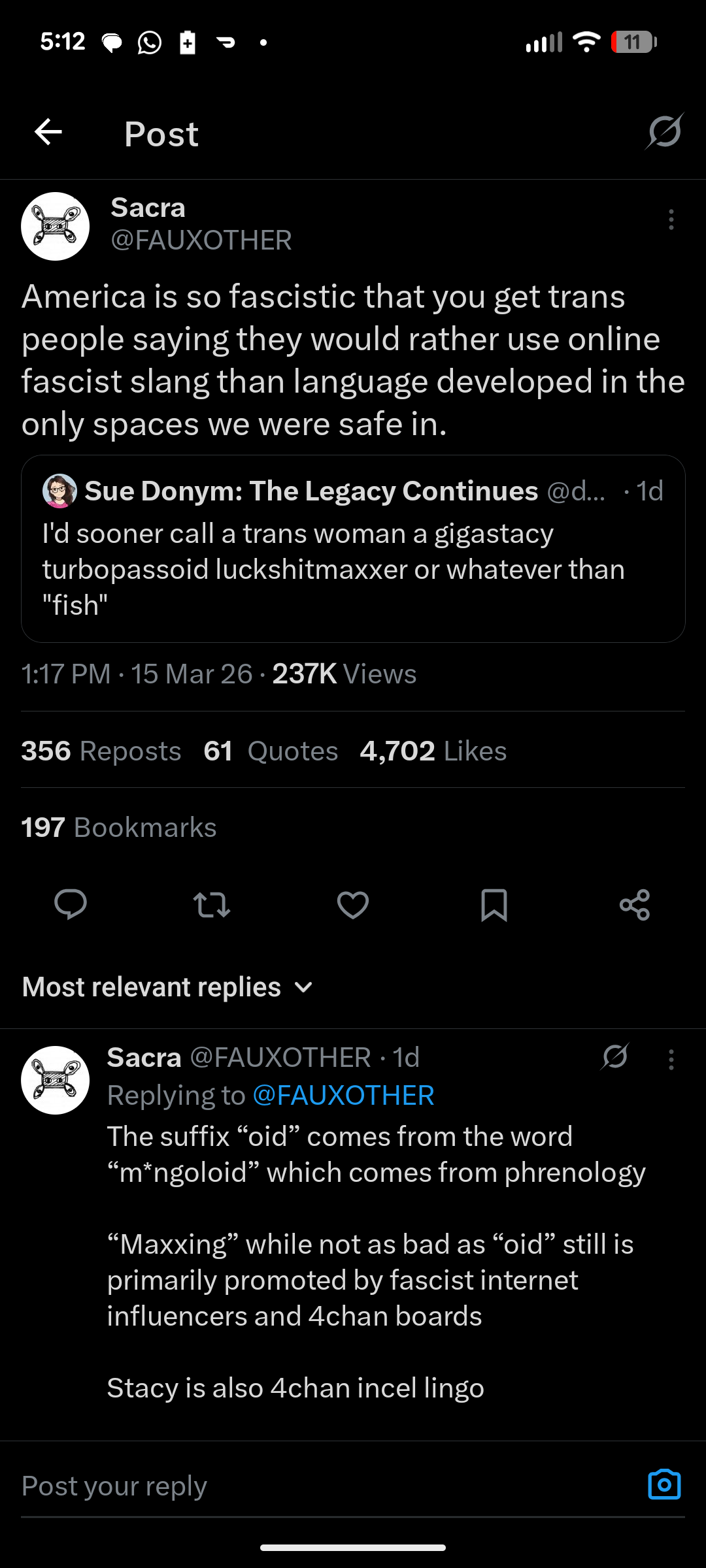The height and width of the screenshot is (1568, 706).
Task: View the 4,702 Likes list
Action: (x=433, y=751)
